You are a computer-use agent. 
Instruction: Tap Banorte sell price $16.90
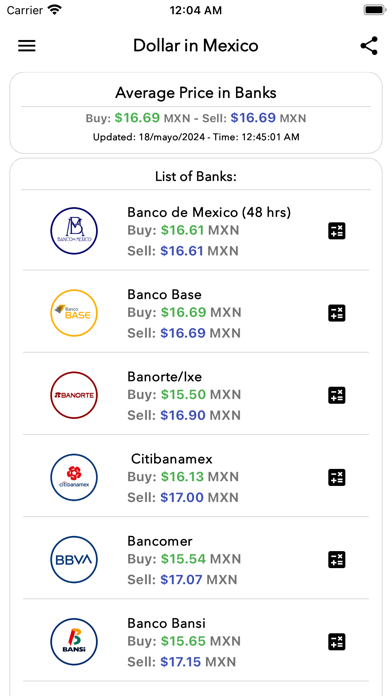click(183, 415)
